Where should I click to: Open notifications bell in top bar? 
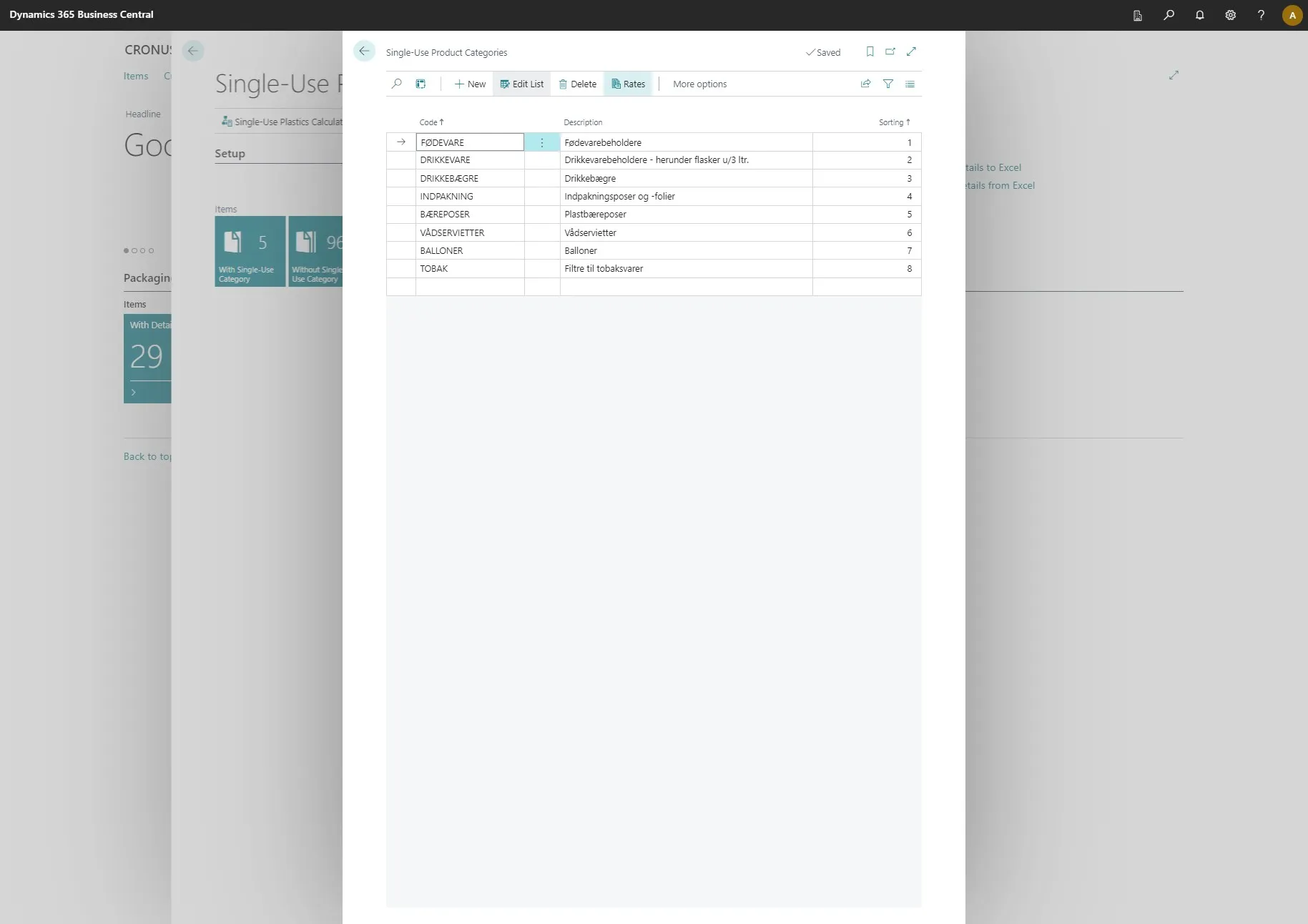[x=1199, y=15]
